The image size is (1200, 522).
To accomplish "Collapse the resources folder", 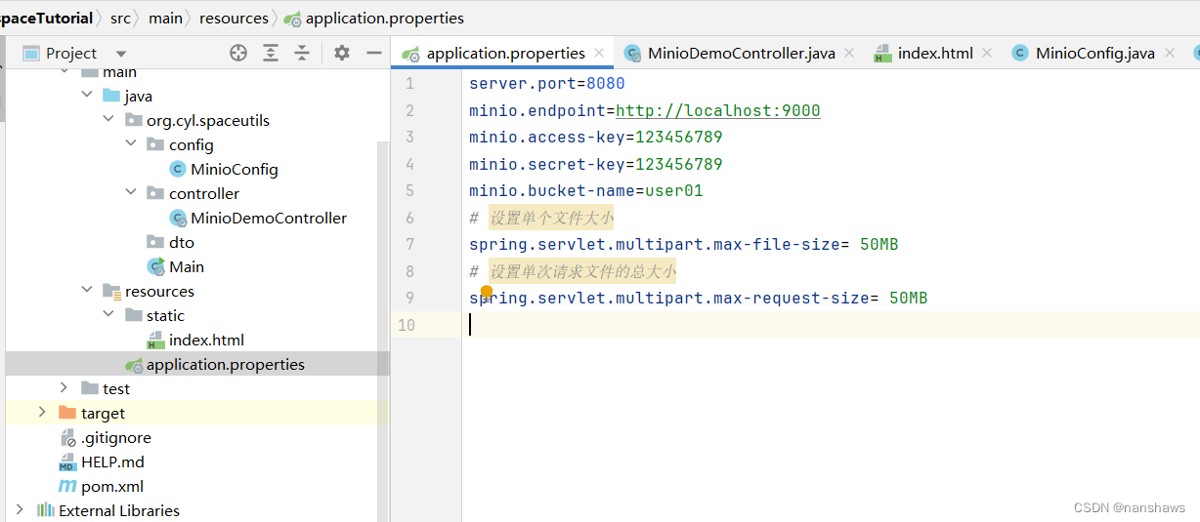I will tap(87, 291).
